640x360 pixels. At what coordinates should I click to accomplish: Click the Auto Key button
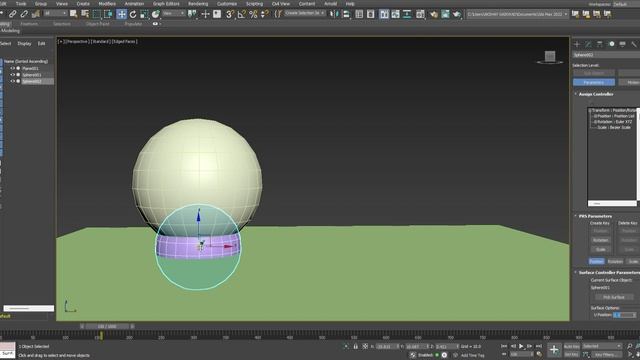pyautogui.click(x=571, y=346)
